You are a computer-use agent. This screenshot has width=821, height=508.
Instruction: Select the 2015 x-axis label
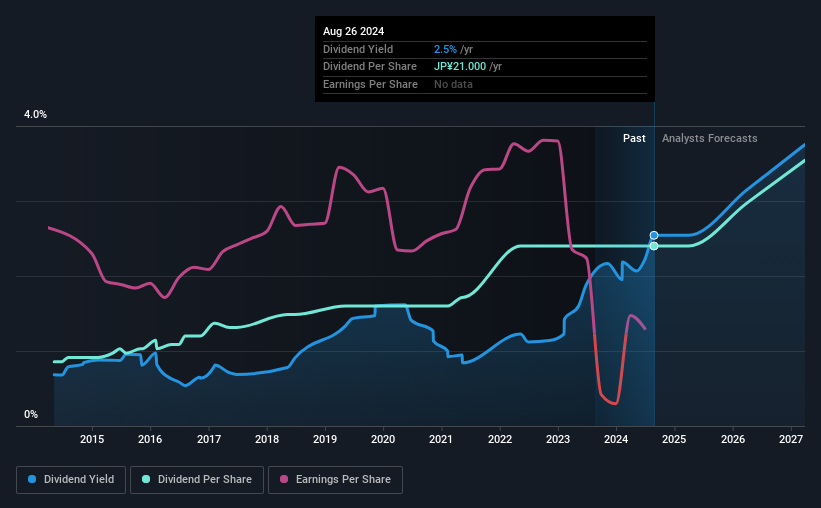coord(92,439)
